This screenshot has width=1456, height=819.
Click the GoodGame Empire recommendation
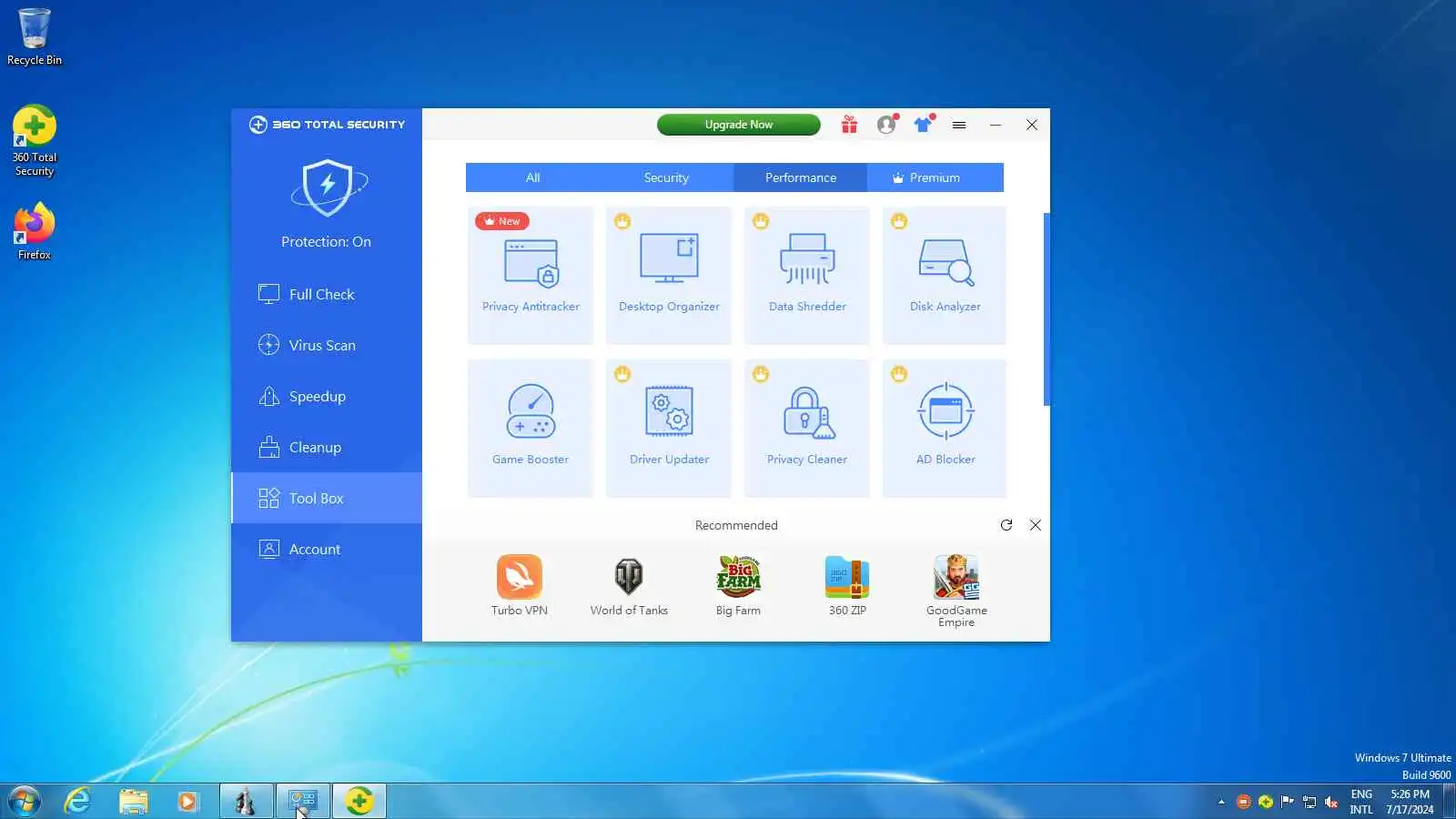[956, 591]
